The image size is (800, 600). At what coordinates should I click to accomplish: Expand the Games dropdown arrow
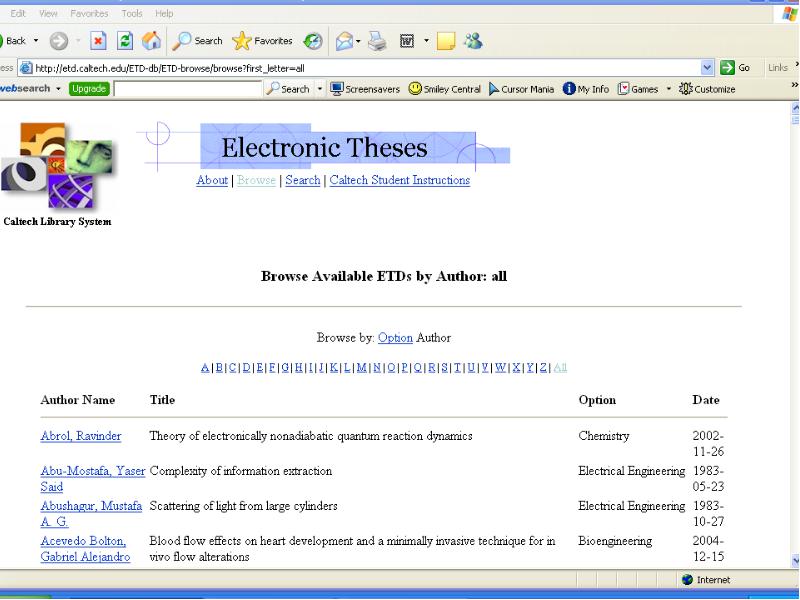tap(668, 89)
